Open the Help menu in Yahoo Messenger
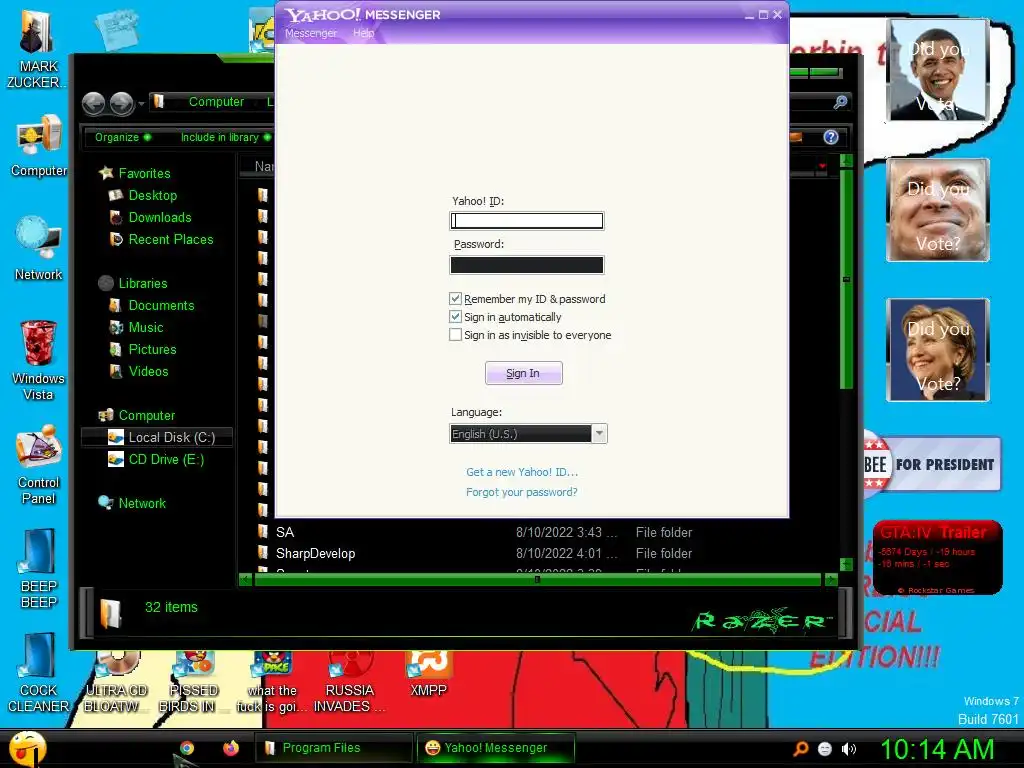This screenshot has width=1024, height=768. [x=364, y=33]
